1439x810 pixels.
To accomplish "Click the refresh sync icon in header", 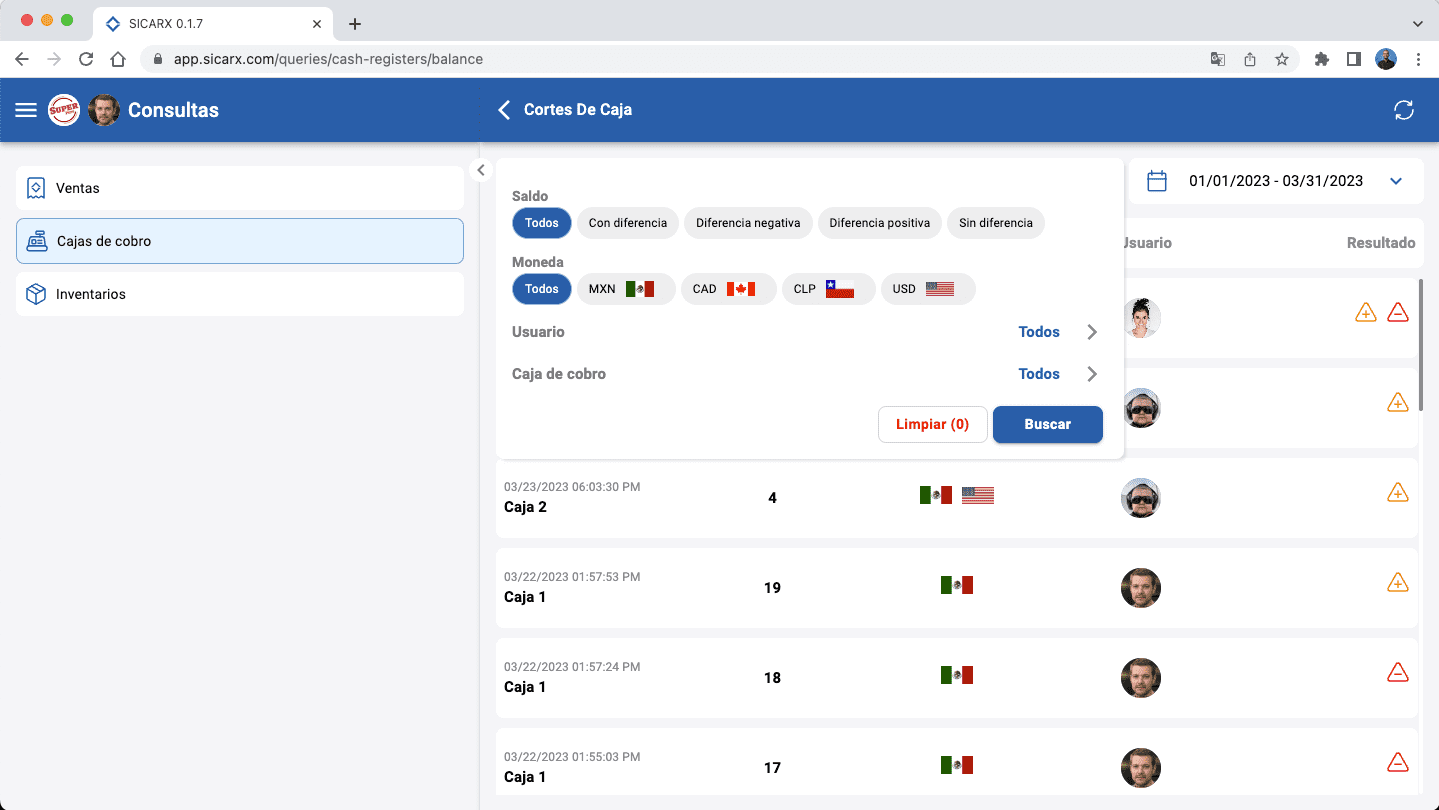I will pyautogui.click(x=1403, y=110).
